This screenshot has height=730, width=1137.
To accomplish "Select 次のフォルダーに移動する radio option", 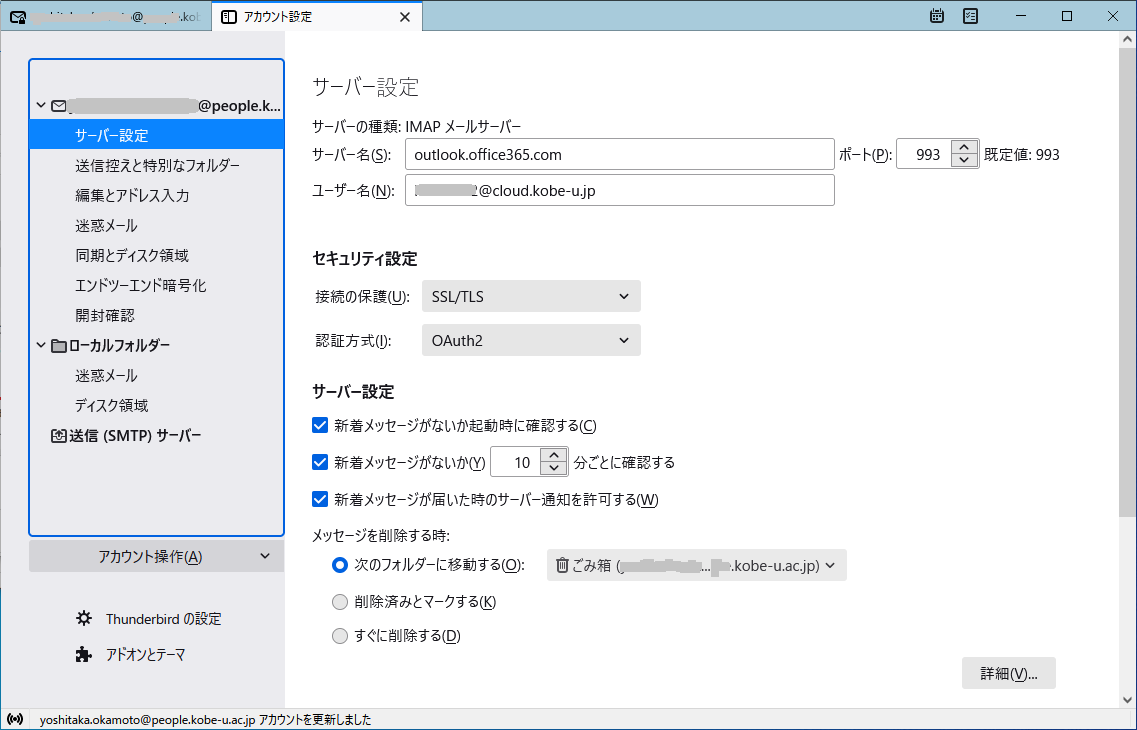I will 340,565.
